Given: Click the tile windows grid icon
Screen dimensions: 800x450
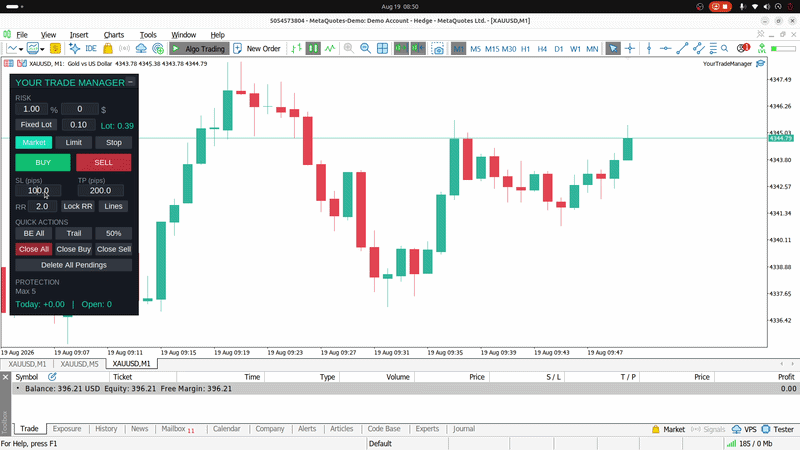Looking at the screenshot, I should [x=382, y=48].
